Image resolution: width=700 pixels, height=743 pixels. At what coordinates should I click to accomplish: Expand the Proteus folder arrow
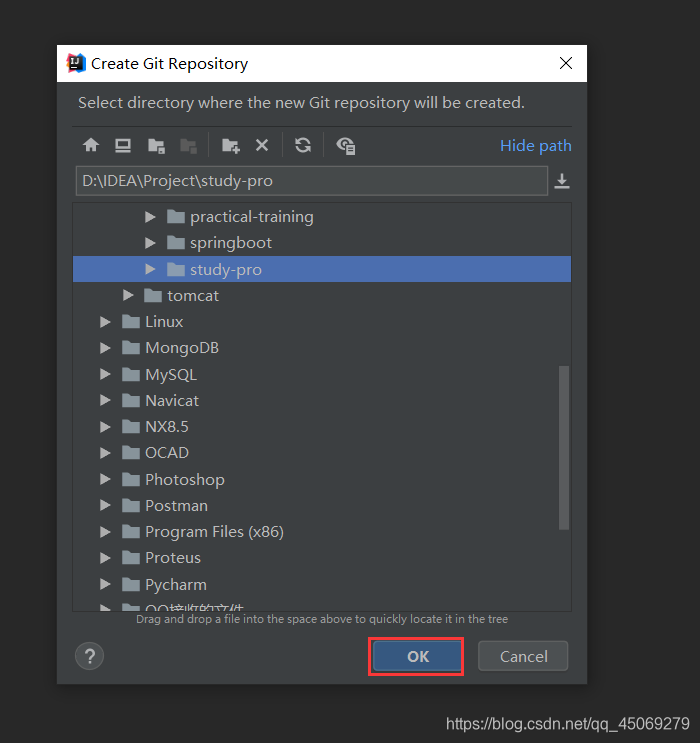point(105,558)
